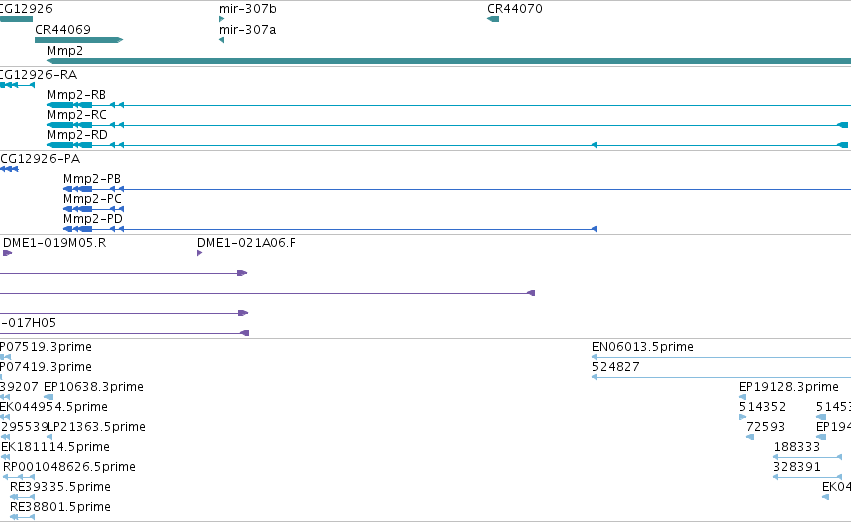Image resolution: width=851 pixels, height=522 pixels.
Task: Click the Mmp2 gene label
Action: click(65, 51)
